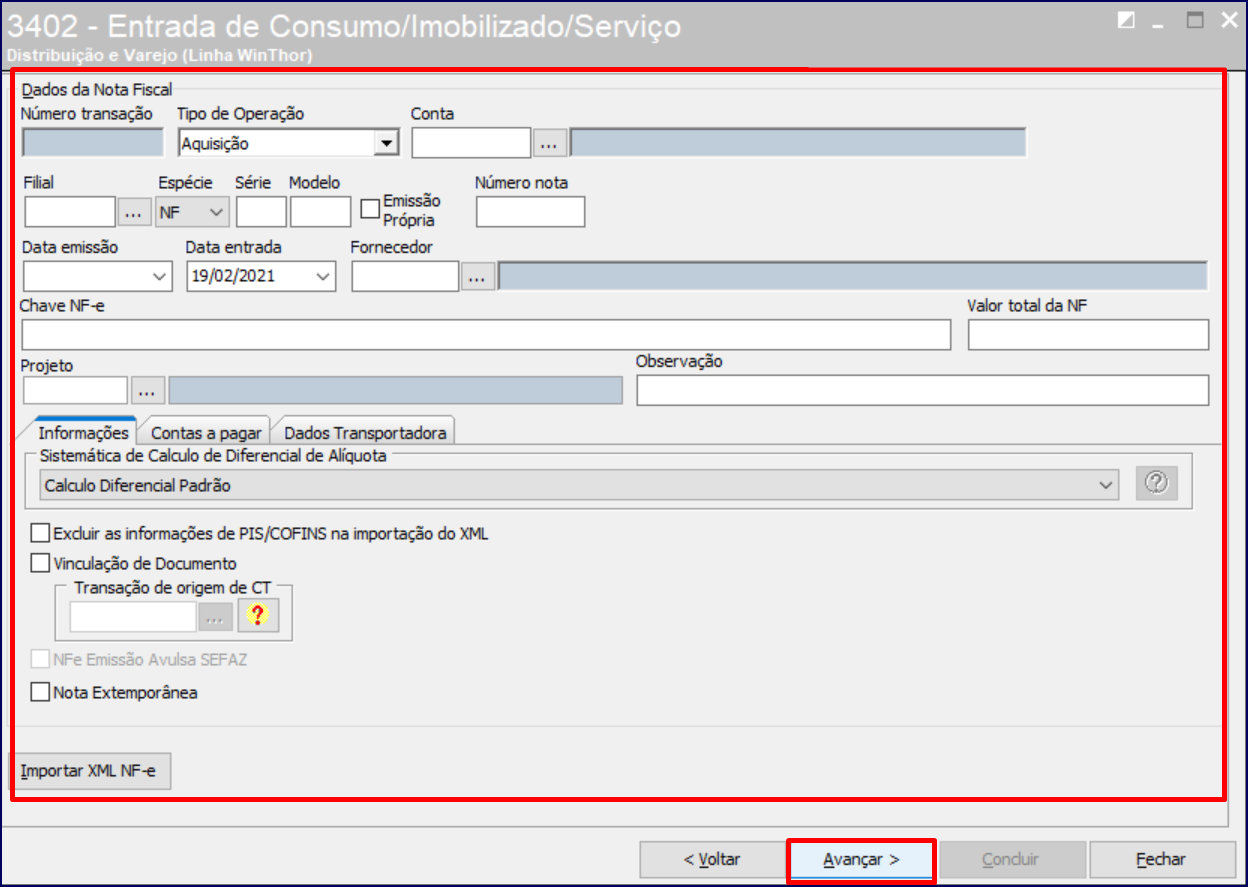The height and width of the screenshot is (887, 1248).
Task: Click disabled ellipsis in Transação de origem
Action: click(214, 618)
